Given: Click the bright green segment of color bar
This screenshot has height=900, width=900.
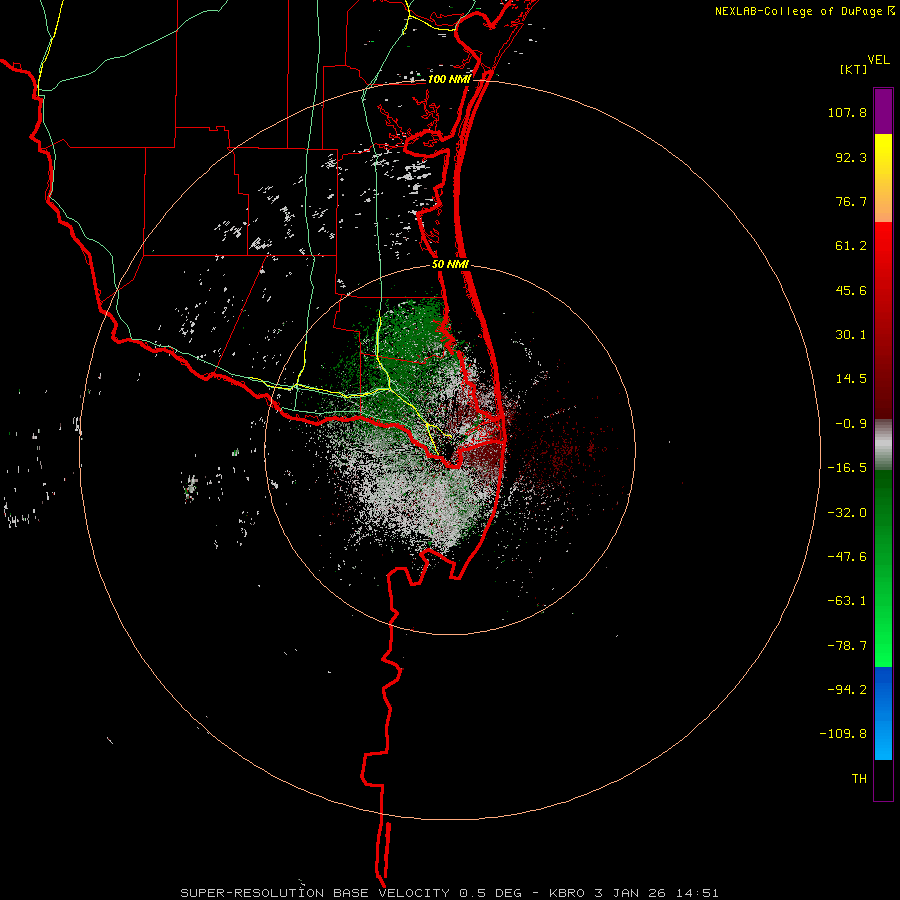Looking at the screenshot, I should tap(883, 568).
